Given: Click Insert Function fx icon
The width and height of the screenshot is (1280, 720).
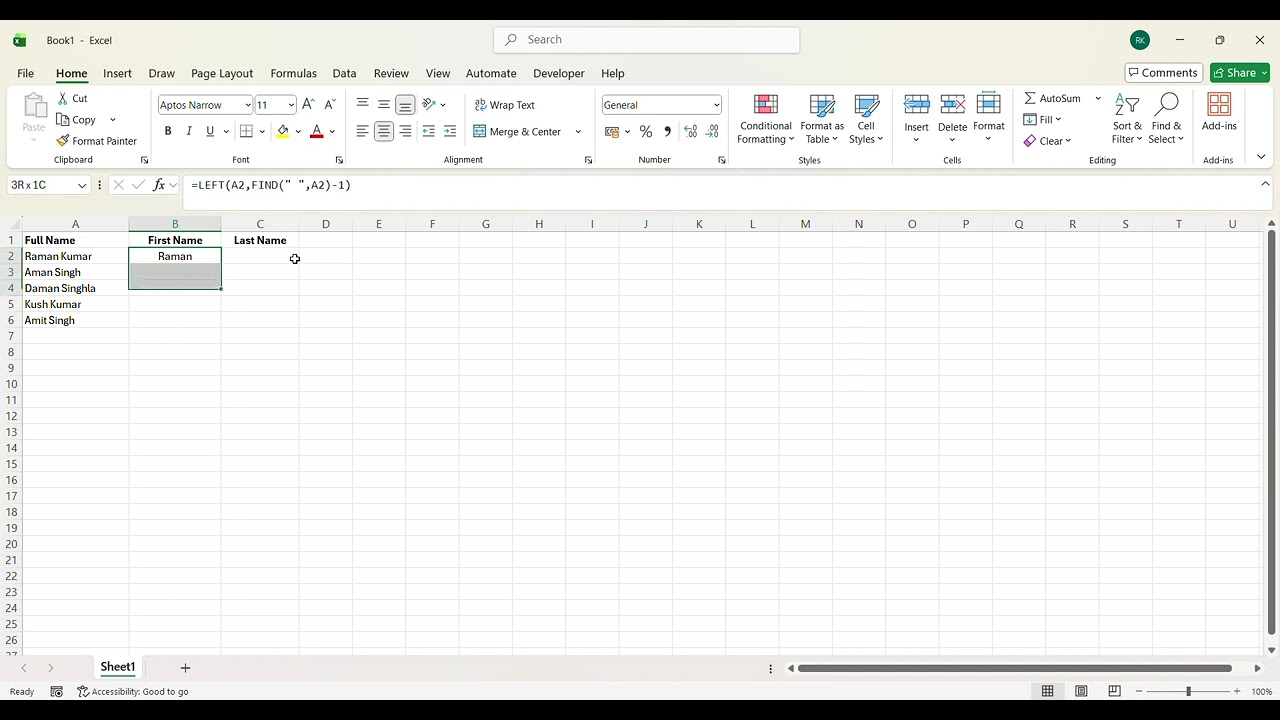Looking at the screenshot, I should coord(159,185).
